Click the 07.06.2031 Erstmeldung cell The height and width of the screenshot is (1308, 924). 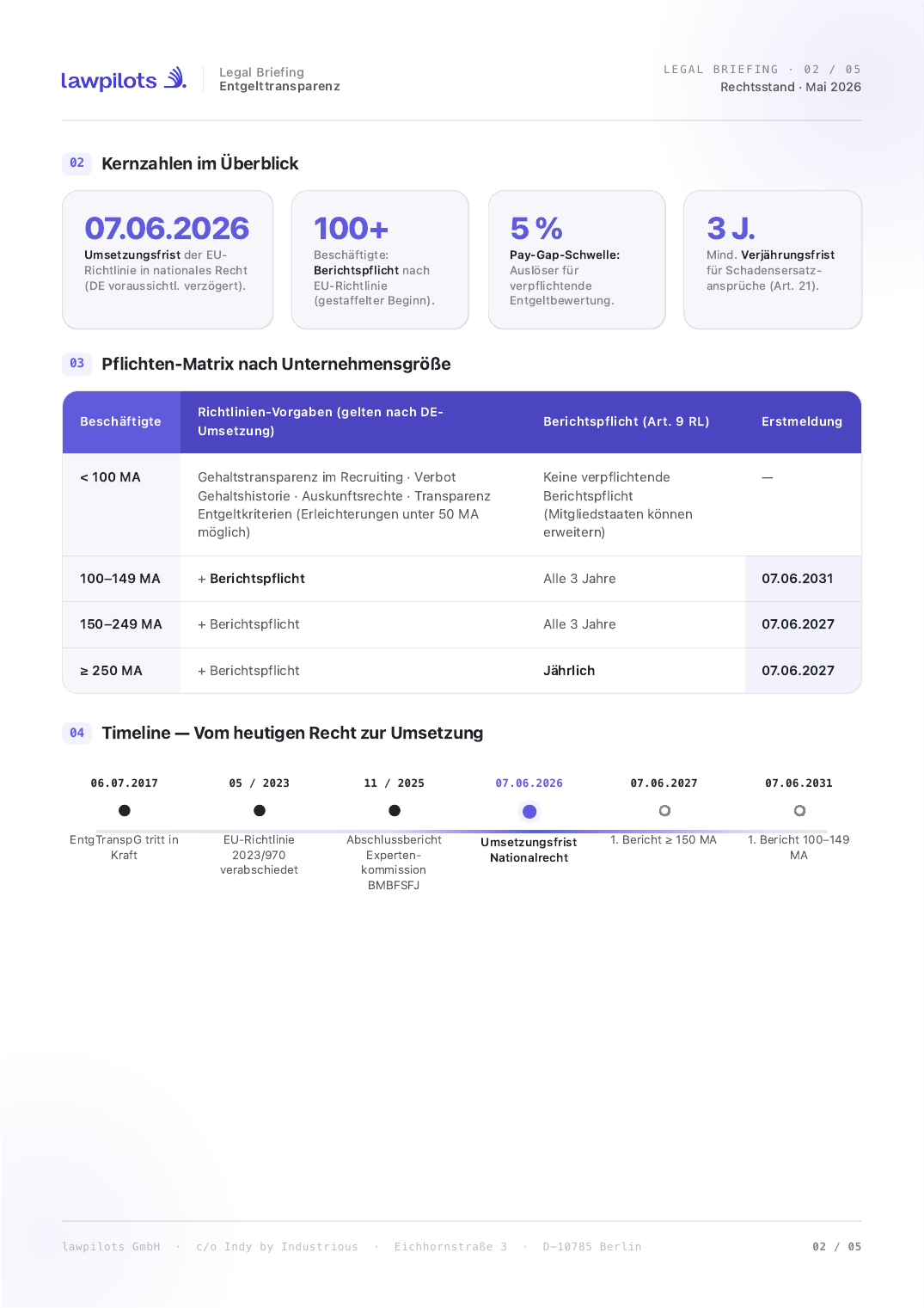point(803,579)
